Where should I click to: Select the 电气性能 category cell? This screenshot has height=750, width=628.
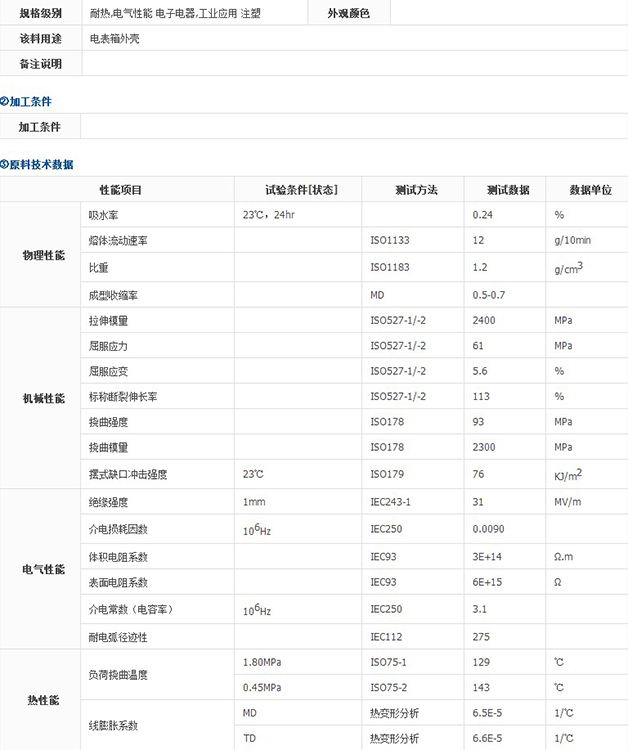tap(43, 569)
